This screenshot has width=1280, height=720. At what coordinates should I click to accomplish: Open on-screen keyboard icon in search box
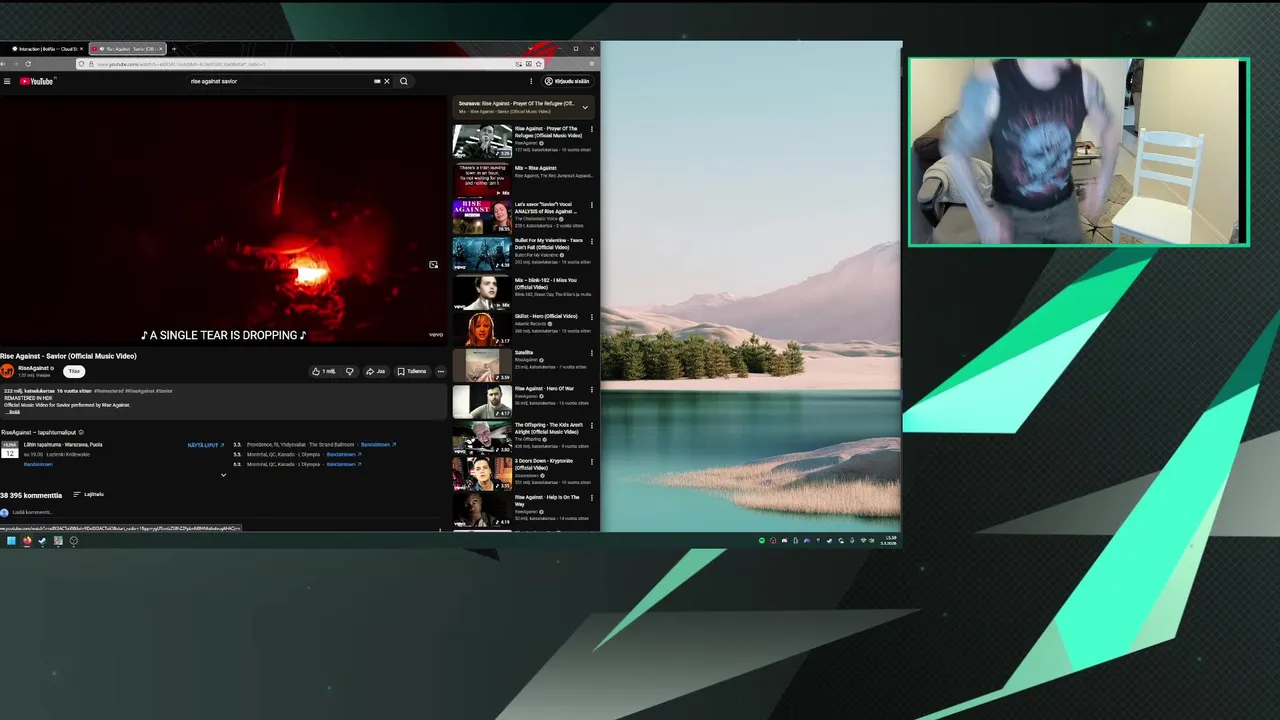pos(377,81)
